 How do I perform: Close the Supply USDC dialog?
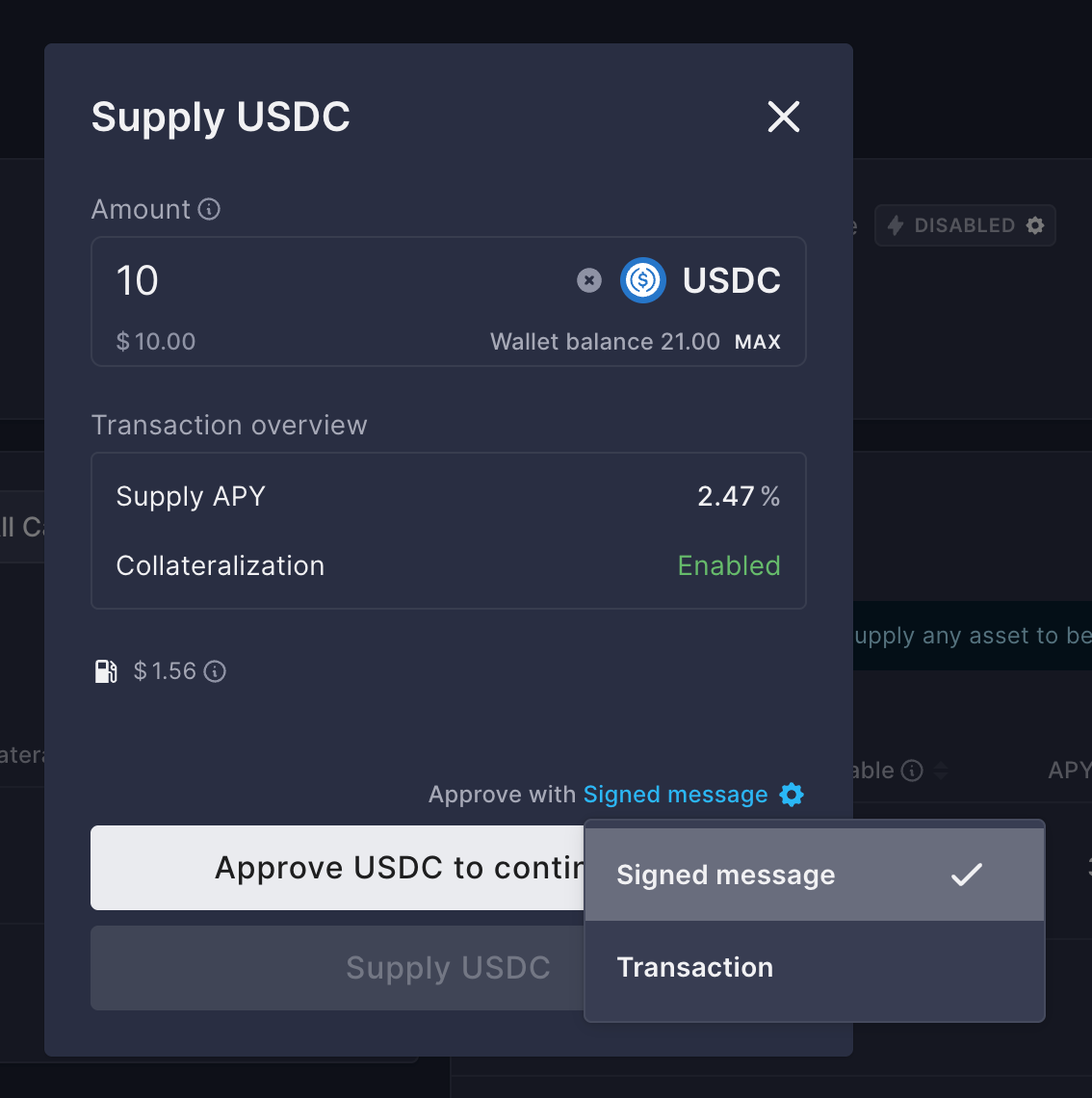(783, 117)
